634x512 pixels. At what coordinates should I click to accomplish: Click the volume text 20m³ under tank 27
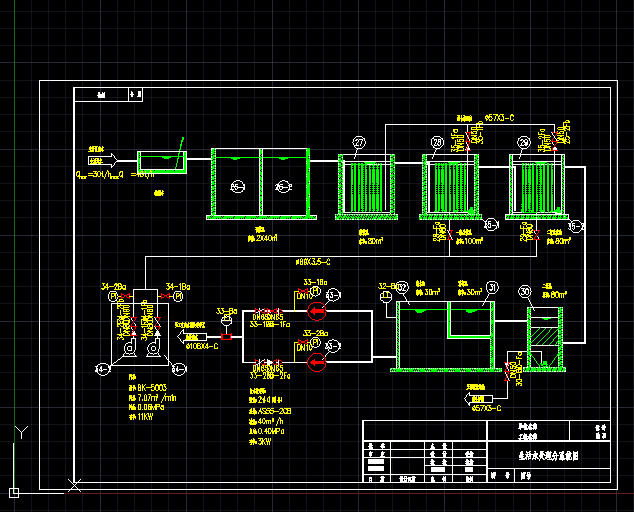pyautogui.click(x=375, y=241)
